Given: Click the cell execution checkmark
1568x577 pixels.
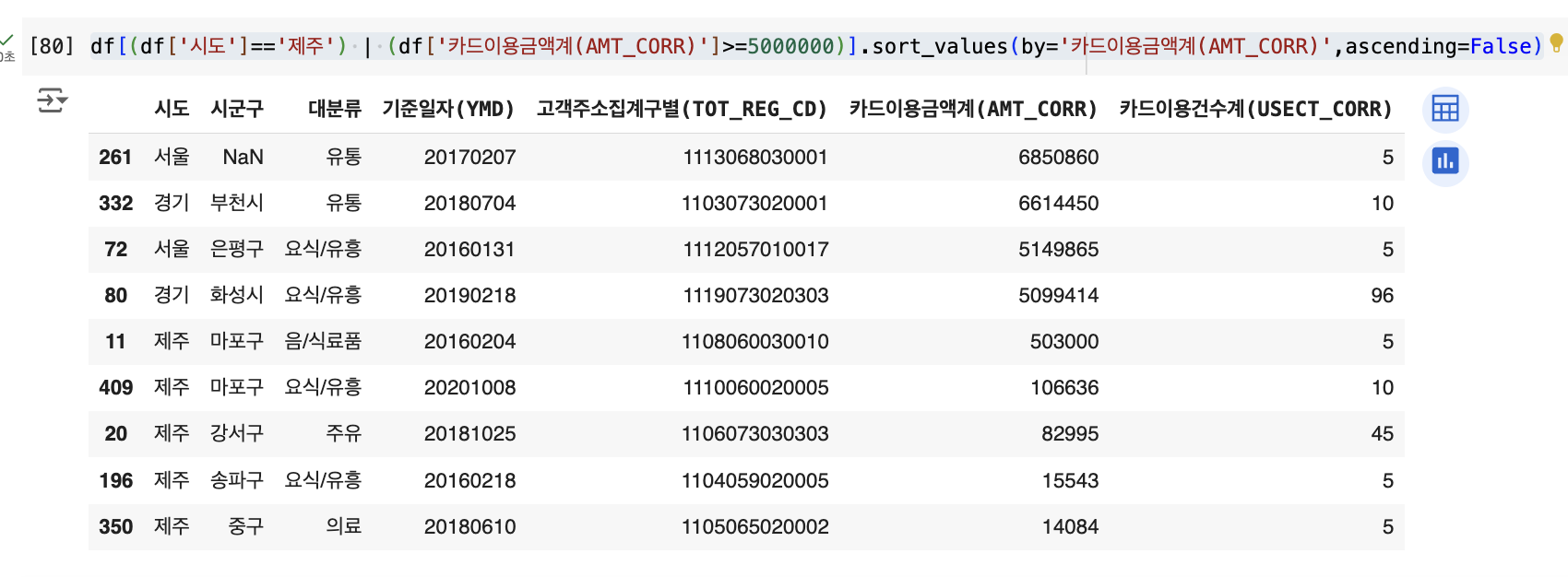Looking at the screenshot, I should click(x=7, y=40).
